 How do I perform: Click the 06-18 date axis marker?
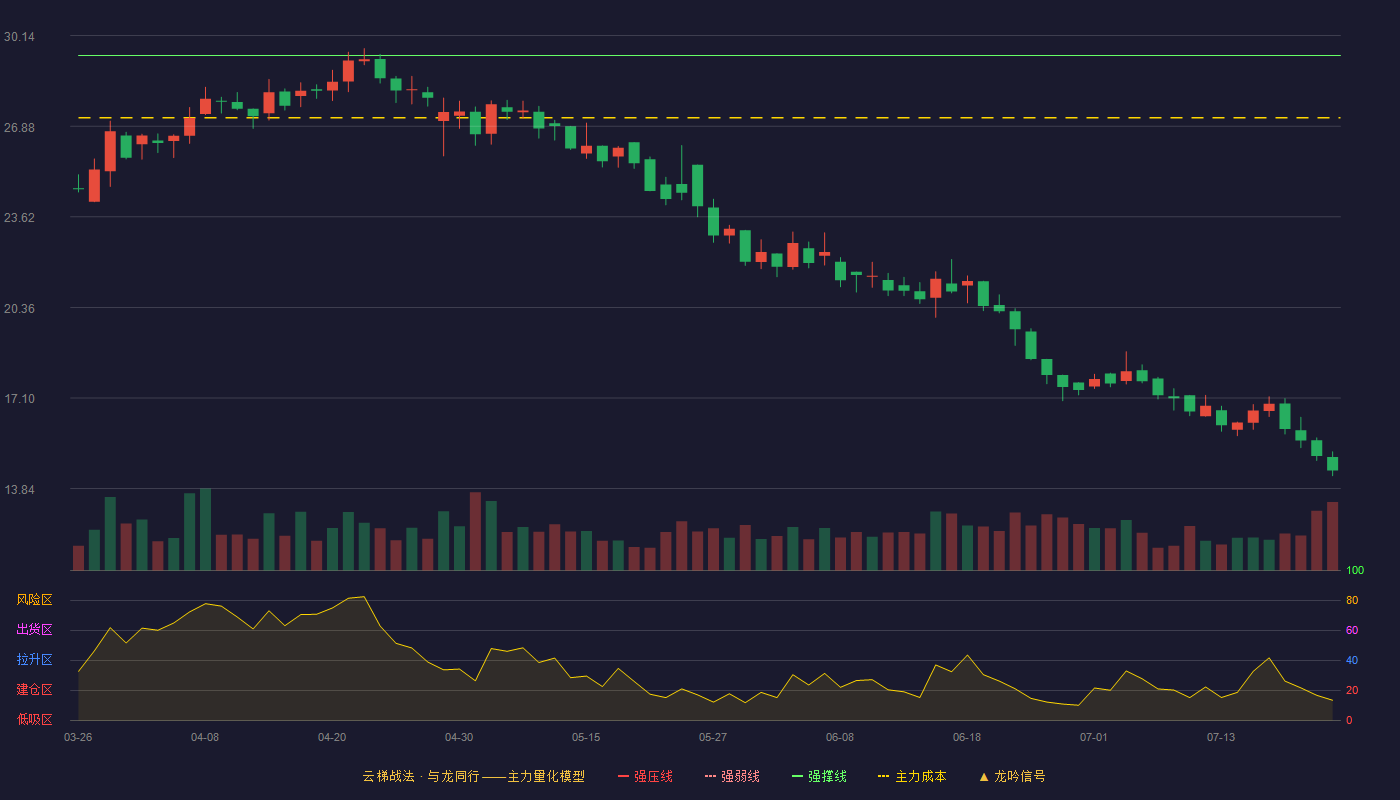click(x=967, y=737)
